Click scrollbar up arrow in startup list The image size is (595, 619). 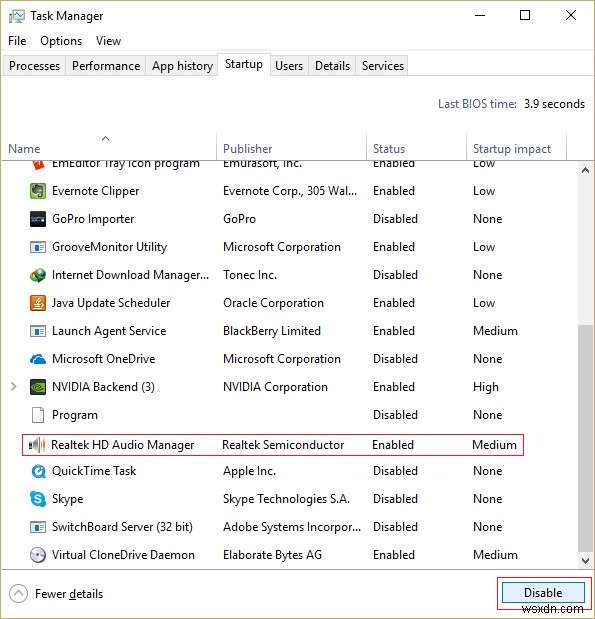[x=585, y=171]
